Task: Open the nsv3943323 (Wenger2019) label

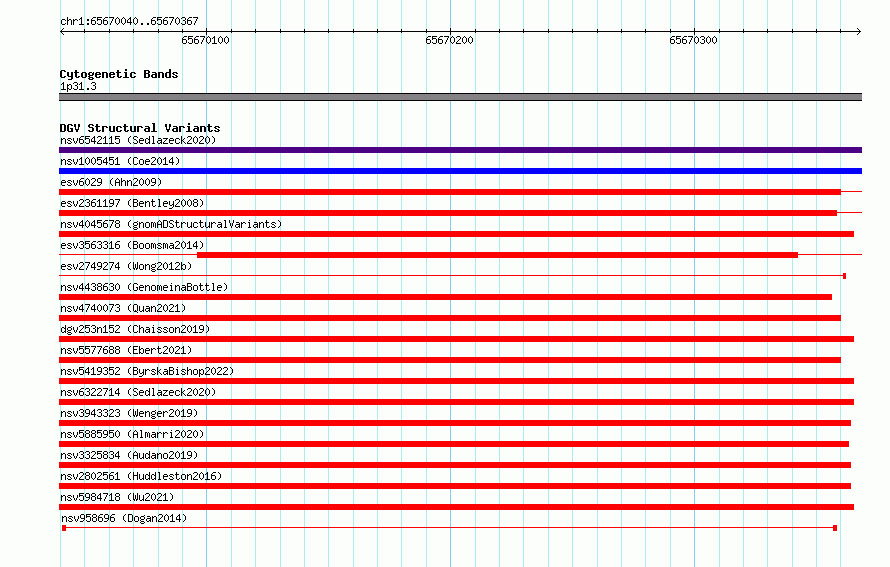Action: pyautogui.click(x=129, y=413)
